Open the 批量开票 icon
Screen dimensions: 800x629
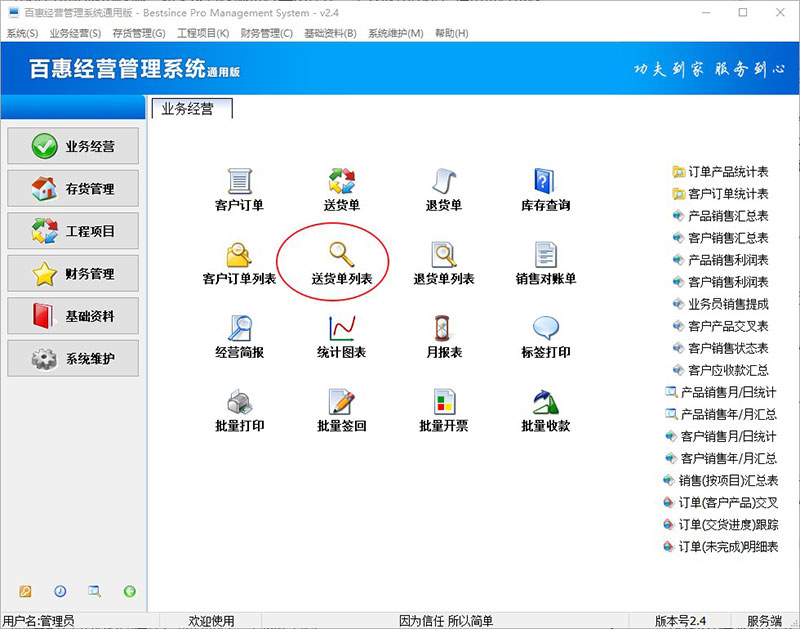pyautogui.click(x=444, y=401)
